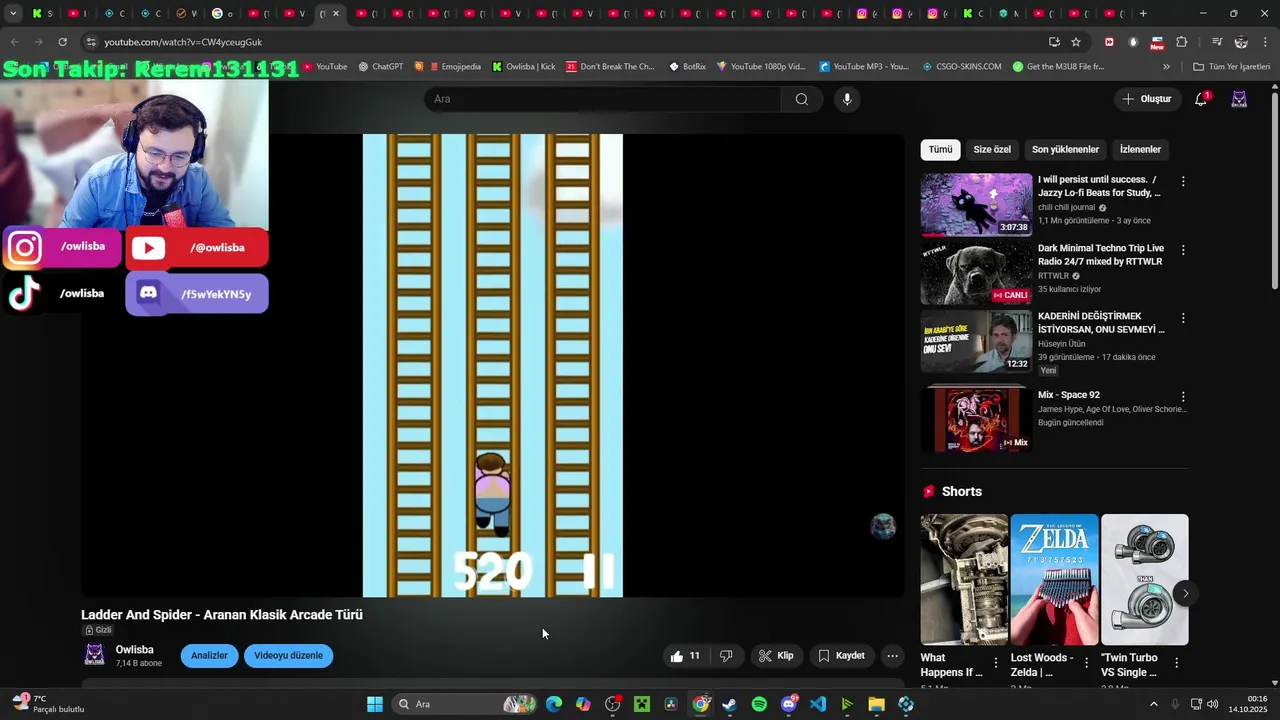Open the Spotify icon in the taskbar
The width and height of the screenshot is (1280, 720).
point(759,704)
